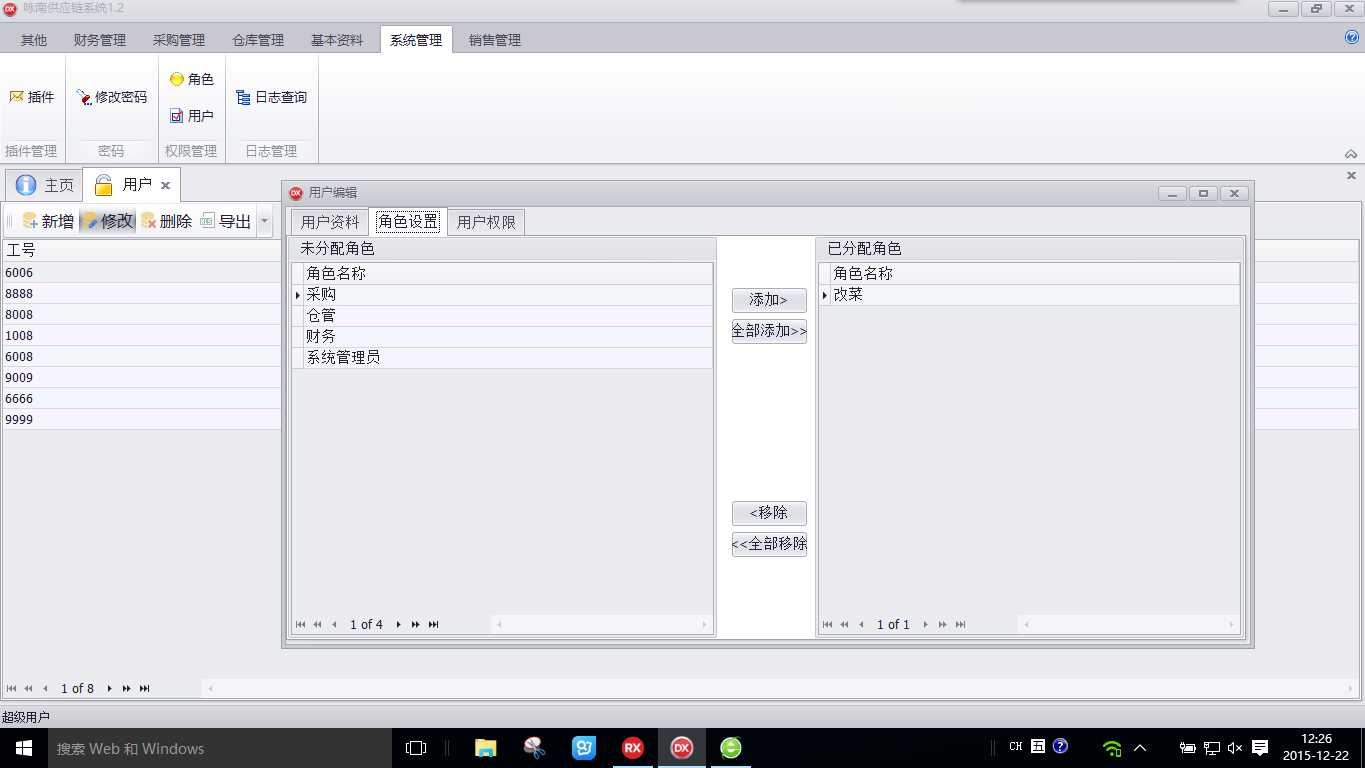This screenshot has width=1365, height=768.
Task: Select user row 1008
Action: (x=141, y=335)
